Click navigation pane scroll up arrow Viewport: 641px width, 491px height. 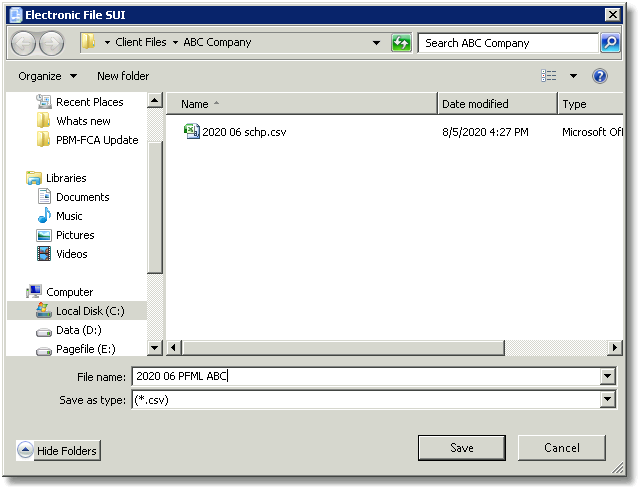(155, 100)
